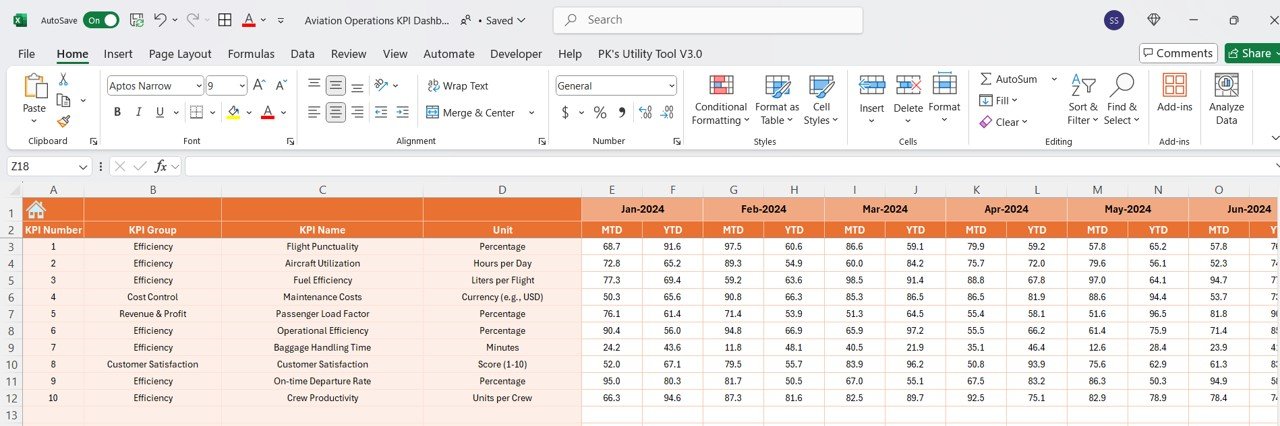Pick the yellow Fill Color swatch
The width and height of the screenshot is (1280, 426).
233,112
